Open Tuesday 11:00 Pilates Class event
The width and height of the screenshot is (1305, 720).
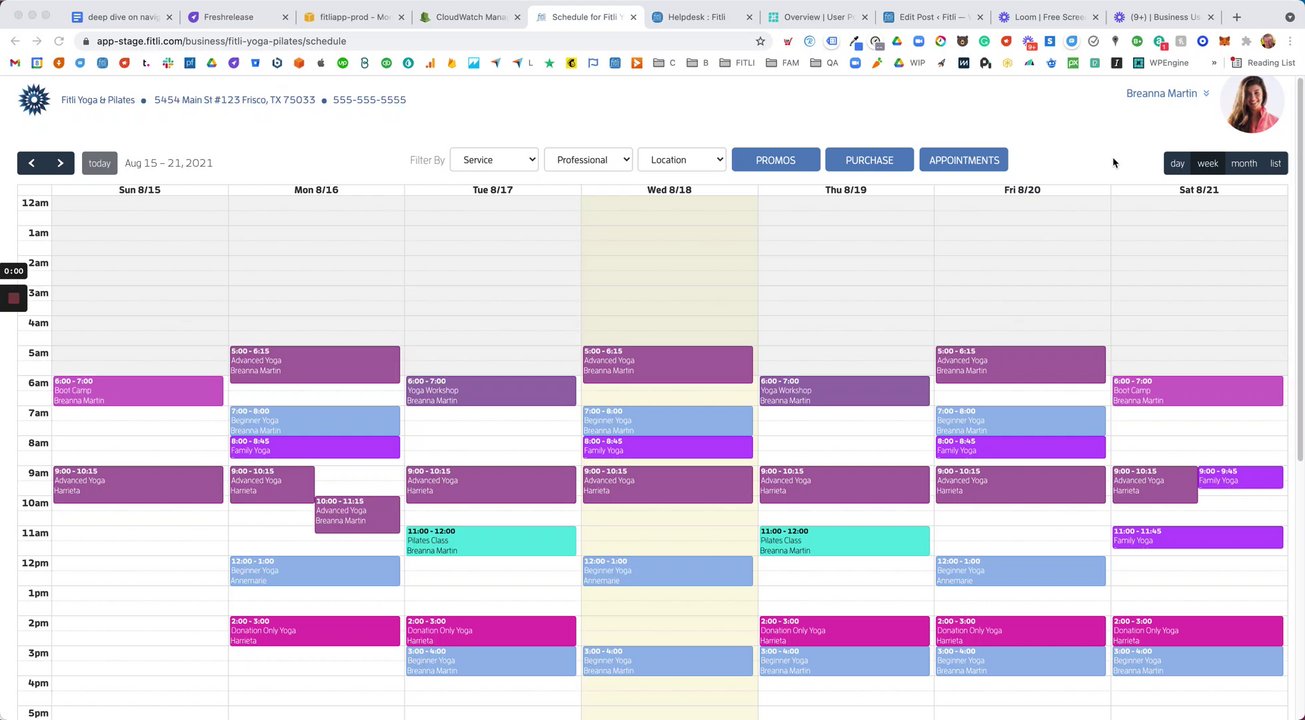pyautogui.click(x=491, y=541)
